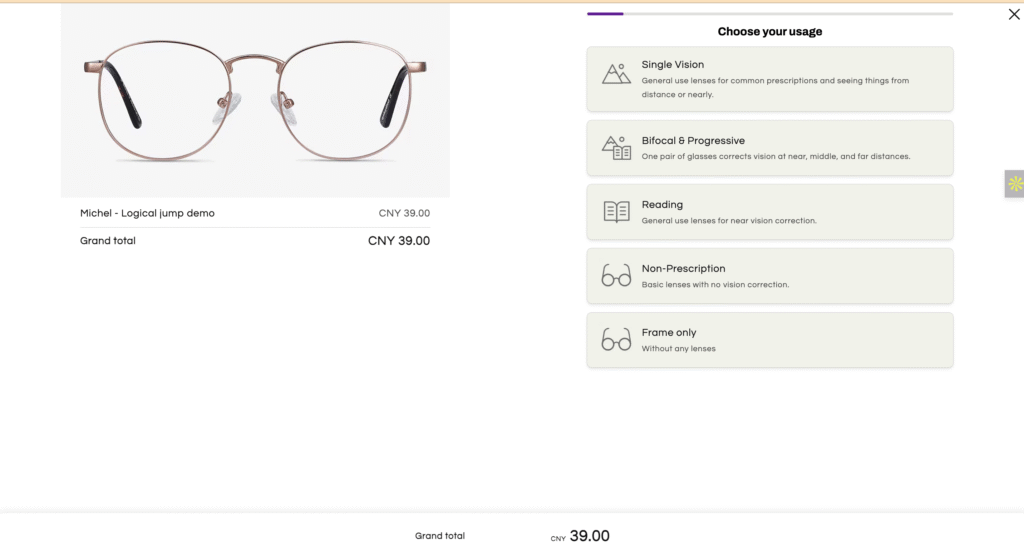Image resolution: width=1024 pixels, height=552 pixels.
Task: Click the Michel glasses product image
Action: click(255, 100)
